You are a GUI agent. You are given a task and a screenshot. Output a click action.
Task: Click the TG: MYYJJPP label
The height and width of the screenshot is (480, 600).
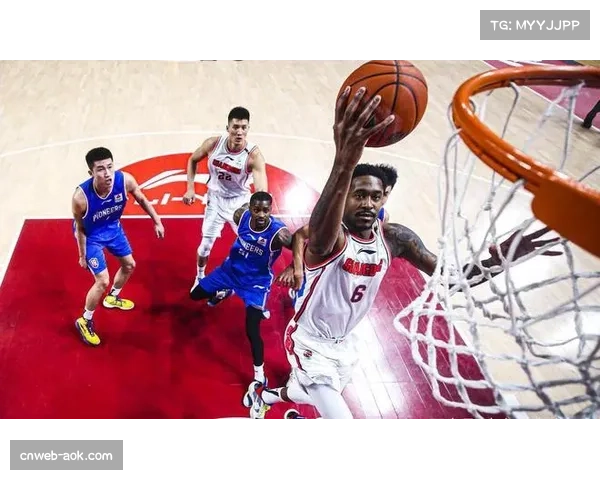(535, 24)
